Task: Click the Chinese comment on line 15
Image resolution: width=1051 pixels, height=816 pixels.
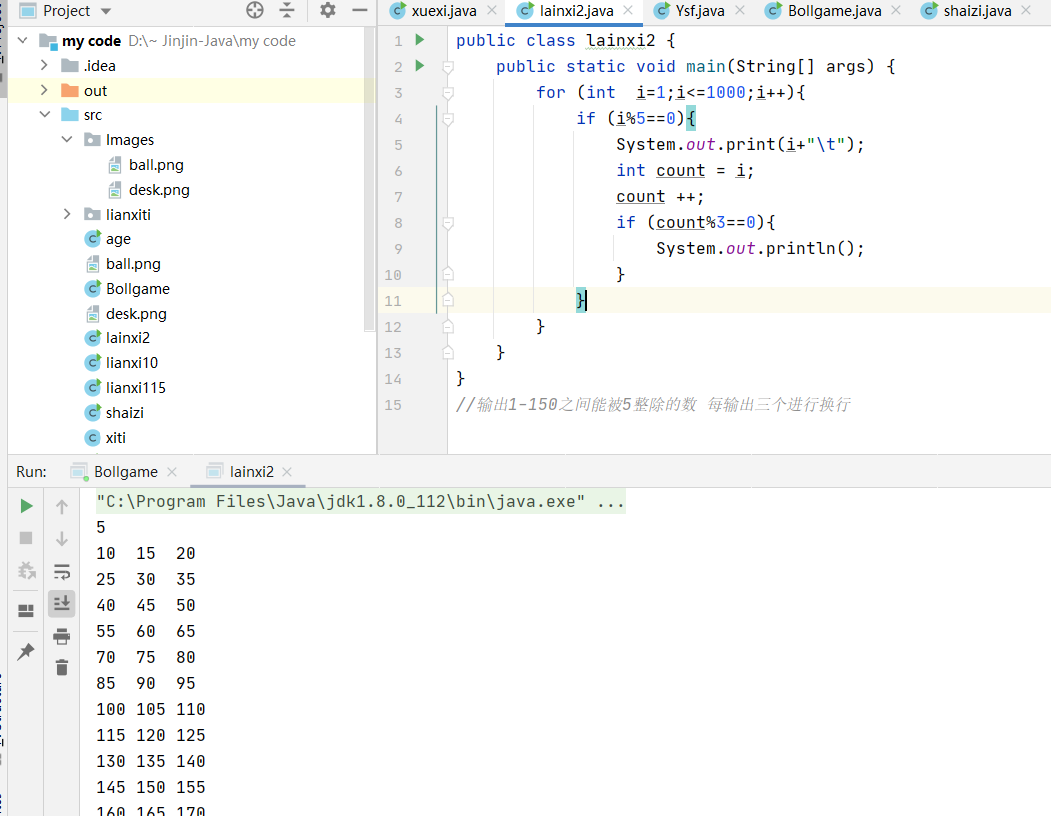Action: tap(654, 405)
